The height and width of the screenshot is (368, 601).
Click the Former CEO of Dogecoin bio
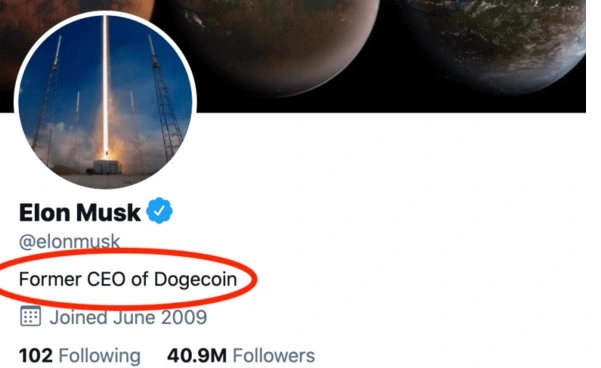click(128, 279)
